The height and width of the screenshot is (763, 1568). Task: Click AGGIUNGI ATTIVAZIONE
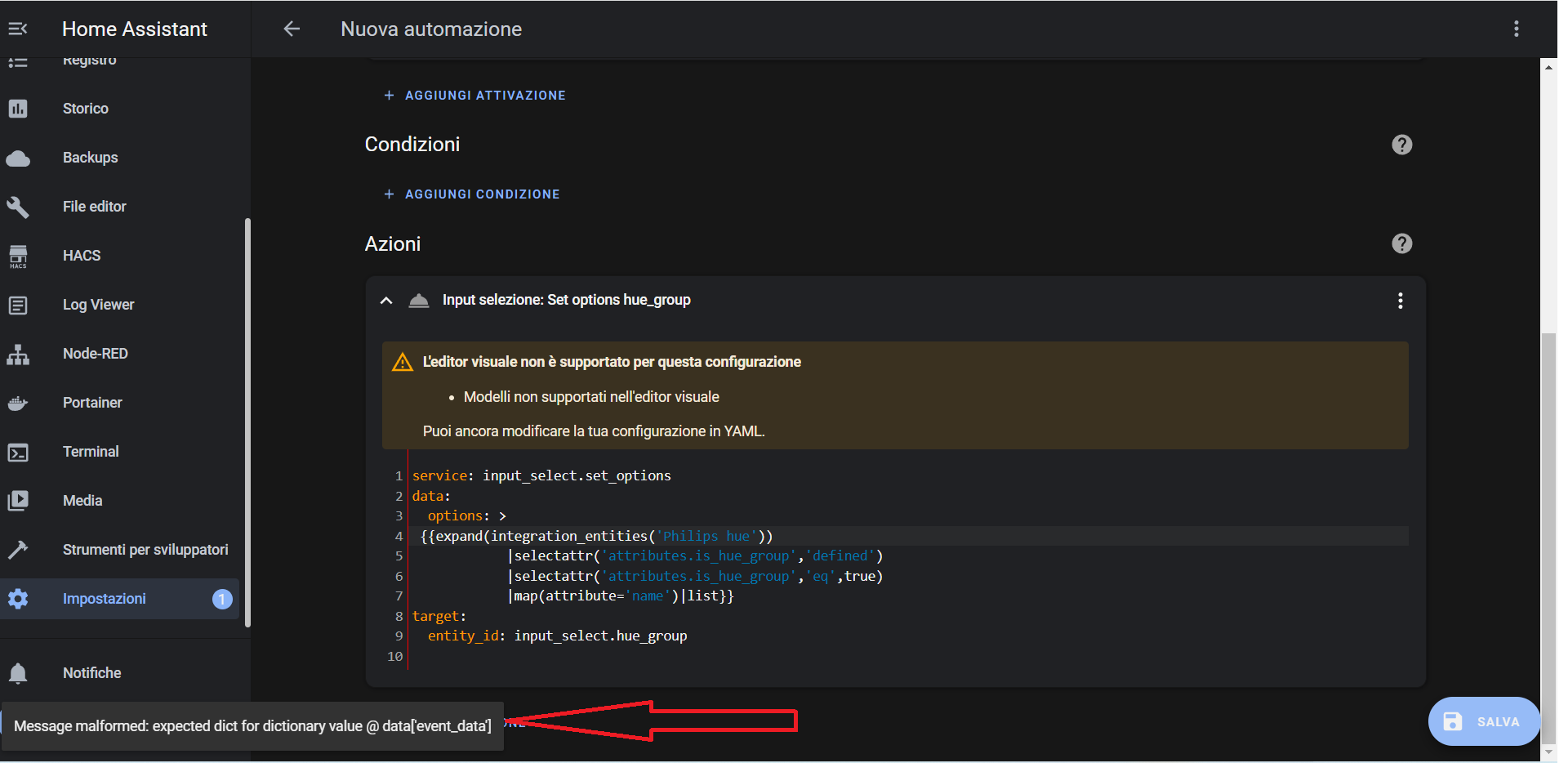point(474,95)
